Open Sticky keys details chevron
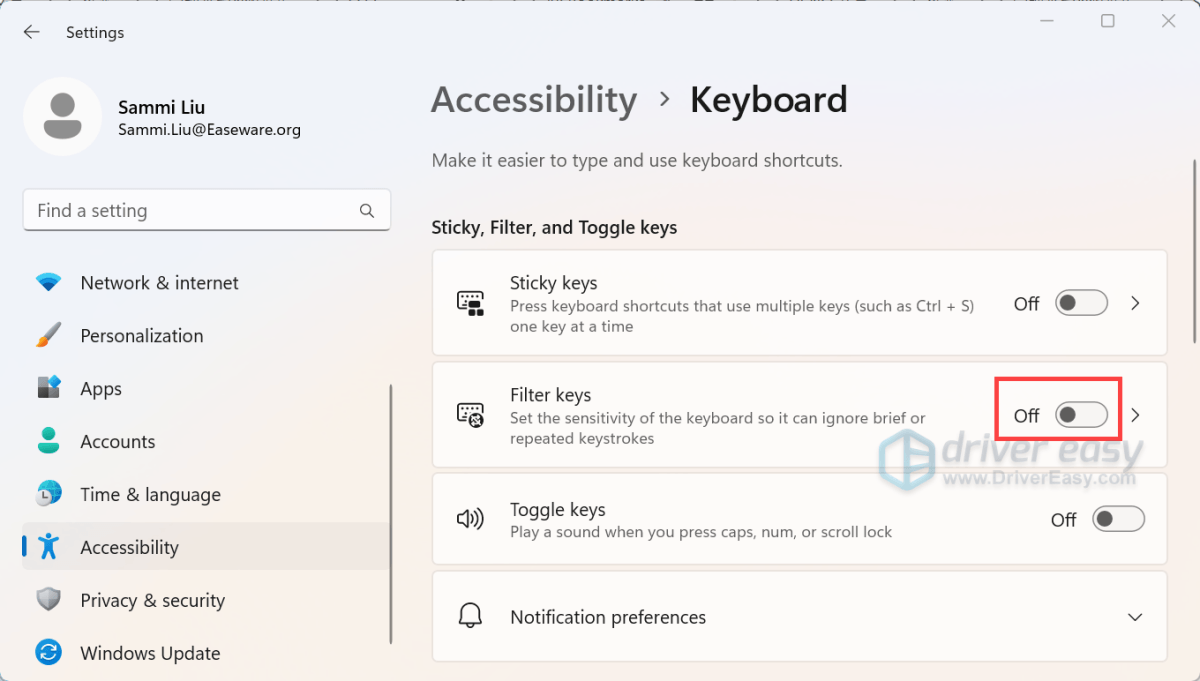Image resolution: width=1200 pixels, height=681 pixels. tap(1135, 303)
